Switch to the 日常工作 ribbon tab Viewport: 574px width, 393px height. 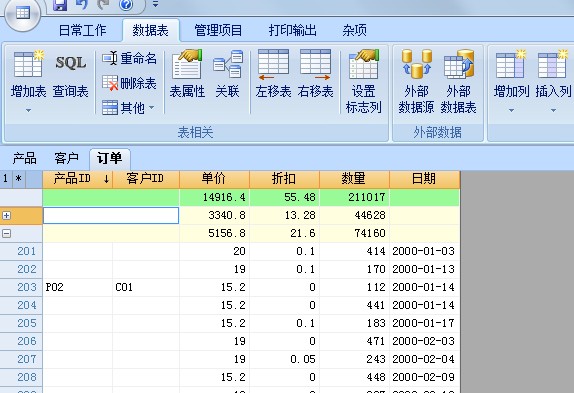tap(82, 30)
